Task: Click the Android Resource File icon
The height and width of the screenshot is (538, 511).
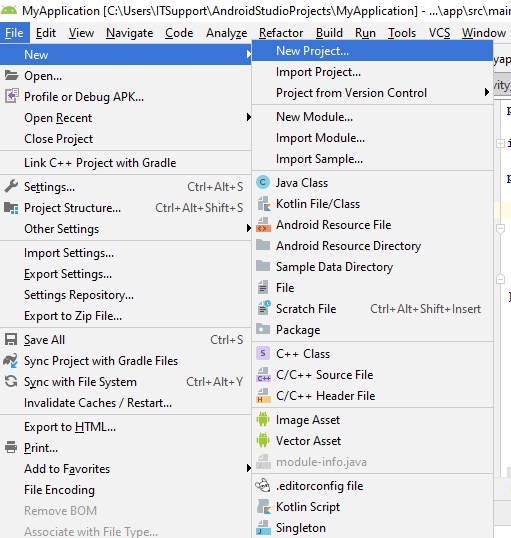Action: (x=263, y=225)
